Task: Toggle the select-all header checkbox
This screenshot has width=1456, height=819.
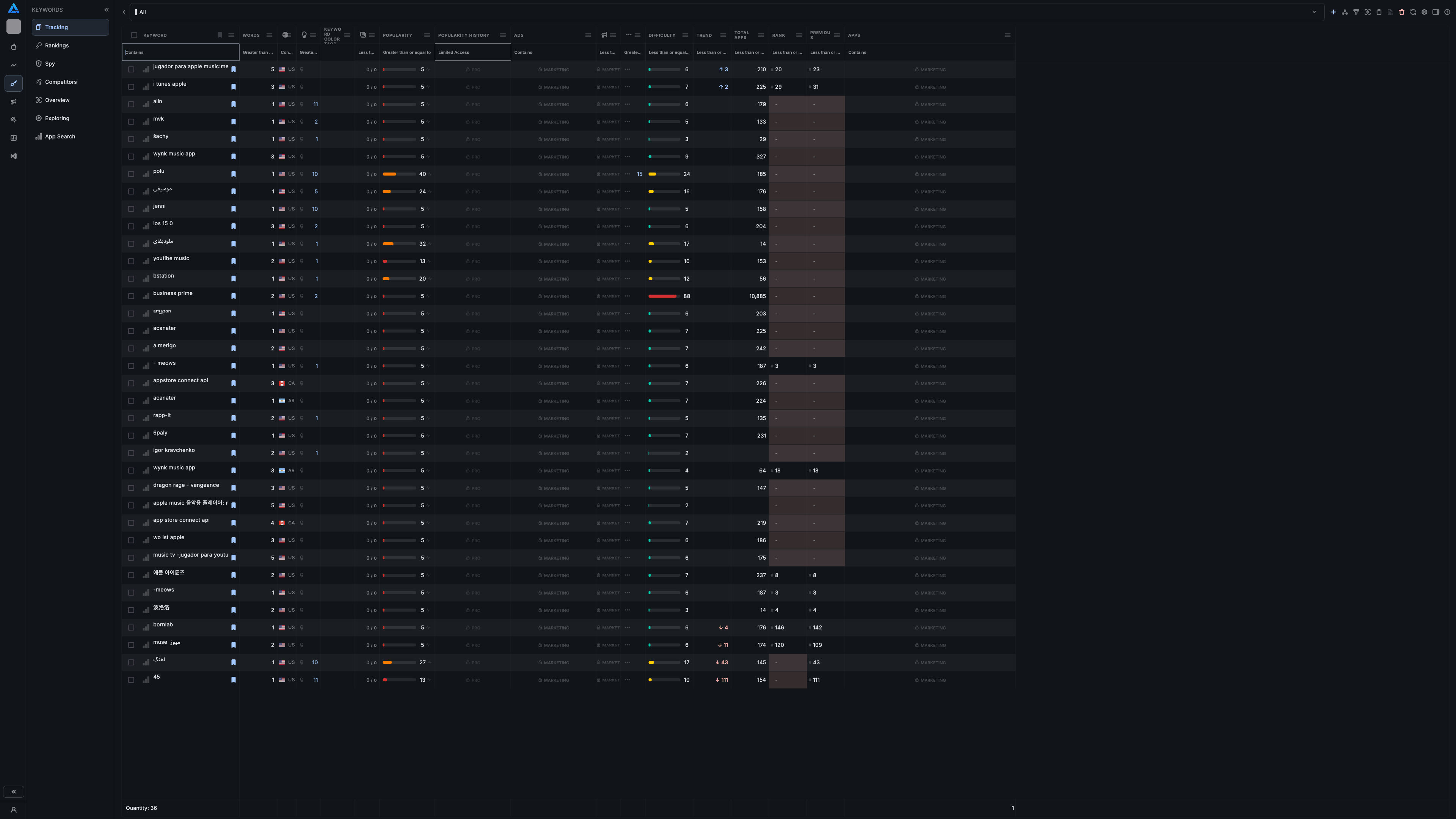Action: [x=134, y=35]
